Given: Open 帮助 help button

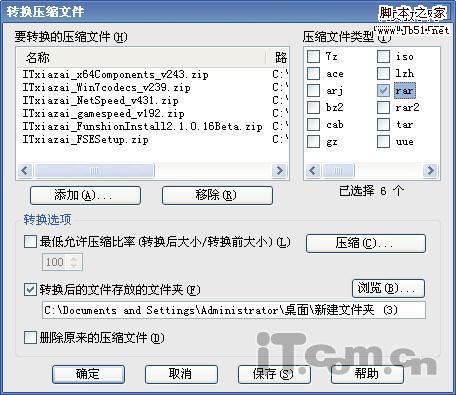Looking at the screenshot, I should (x=367, y=374).
